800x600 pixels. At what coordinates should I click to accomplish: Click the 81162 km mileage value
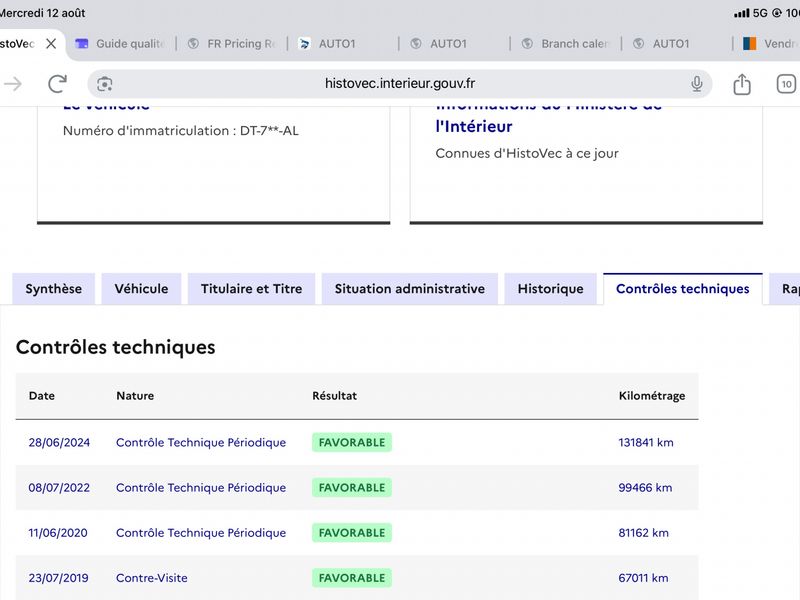[643, 533]
